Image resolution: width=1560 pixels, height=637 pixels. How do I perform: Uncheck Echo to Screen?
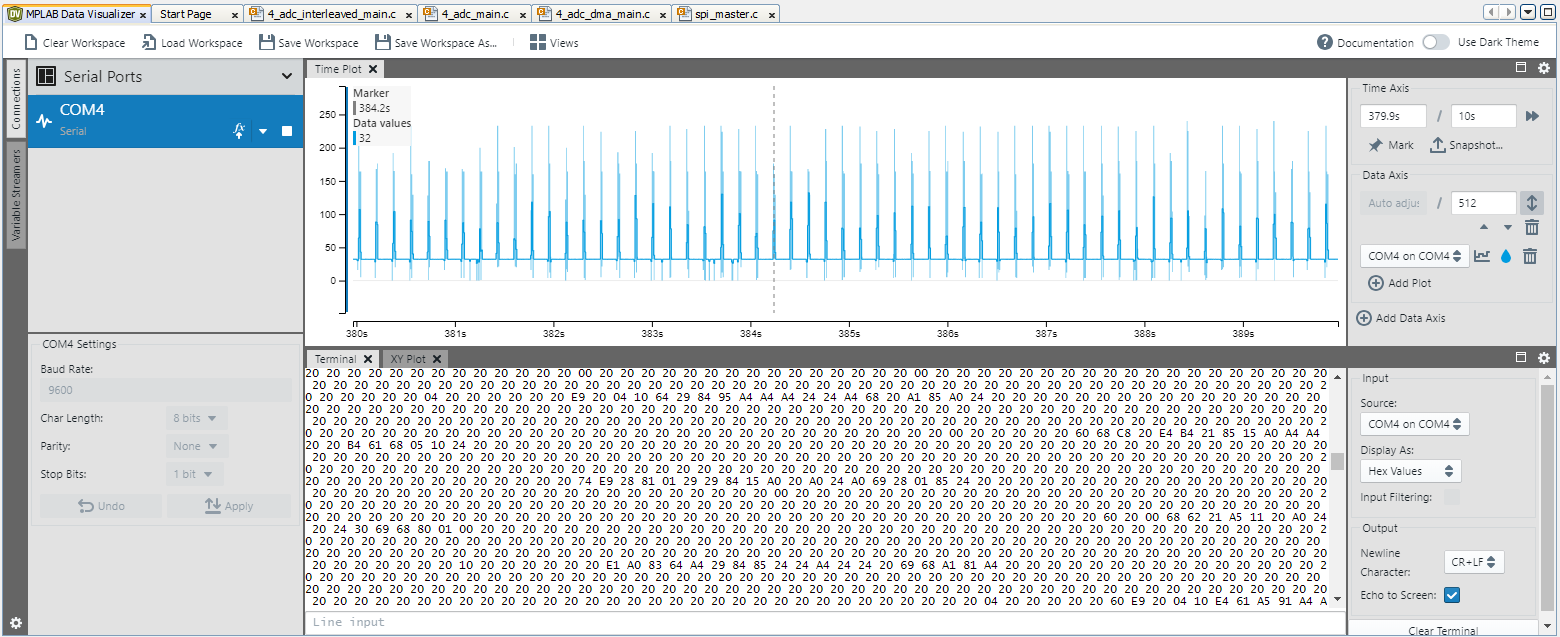coord(1450,594)
